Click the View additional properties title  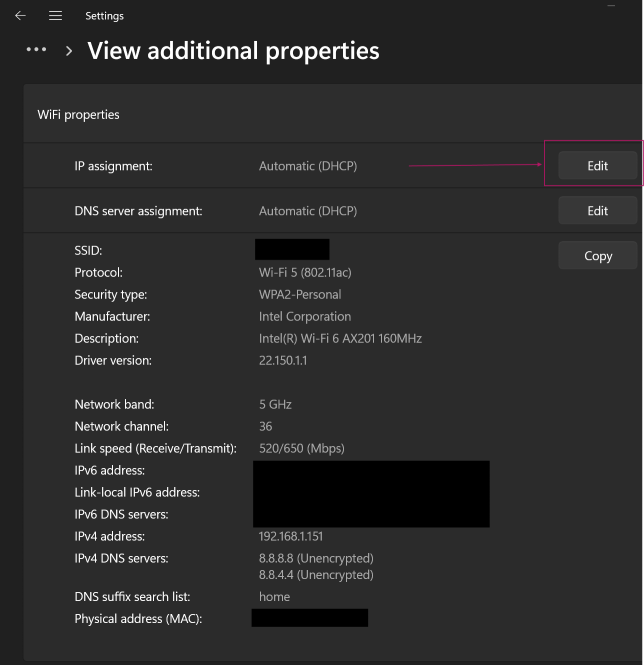pyautogui.click(x=233, y=51)
